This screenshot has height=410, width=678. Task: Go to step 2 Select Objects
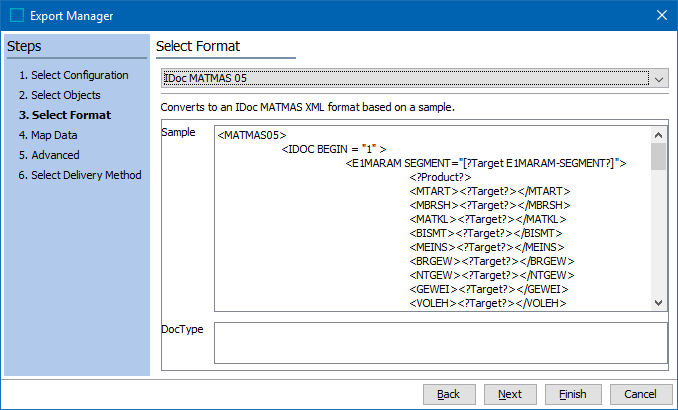point(59,96)
